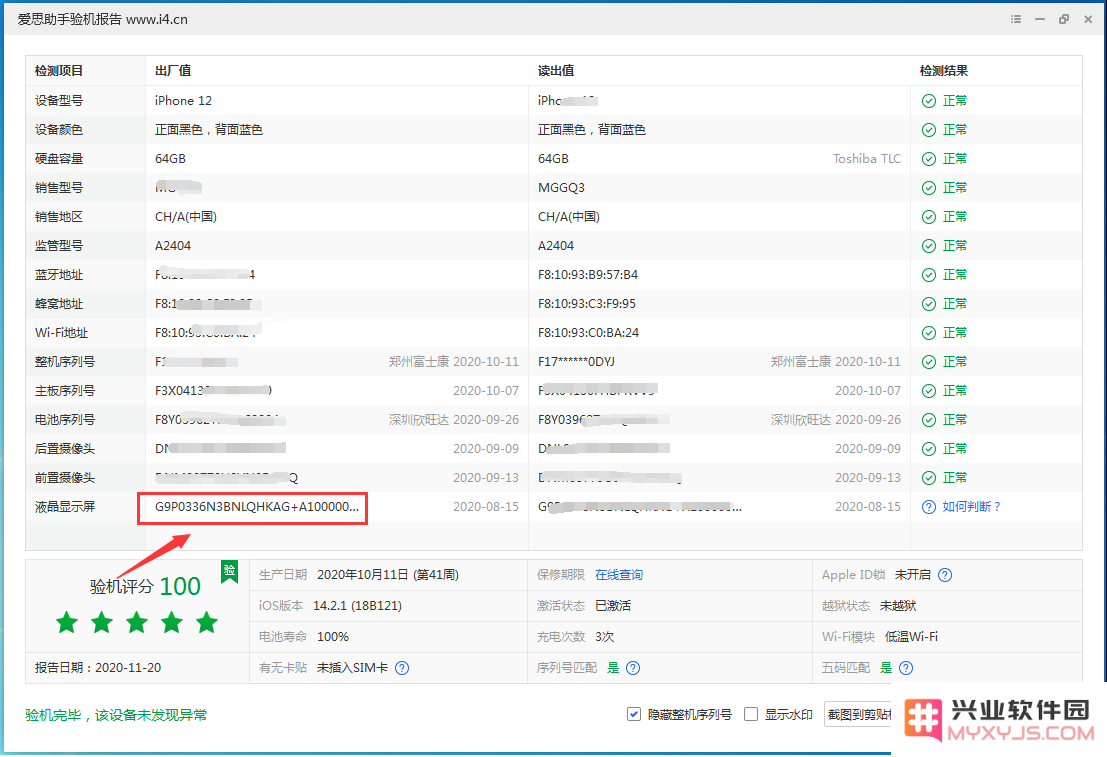Click the 在线查询 warranty link
The image size is (1107, 757).
click(618, 575)
